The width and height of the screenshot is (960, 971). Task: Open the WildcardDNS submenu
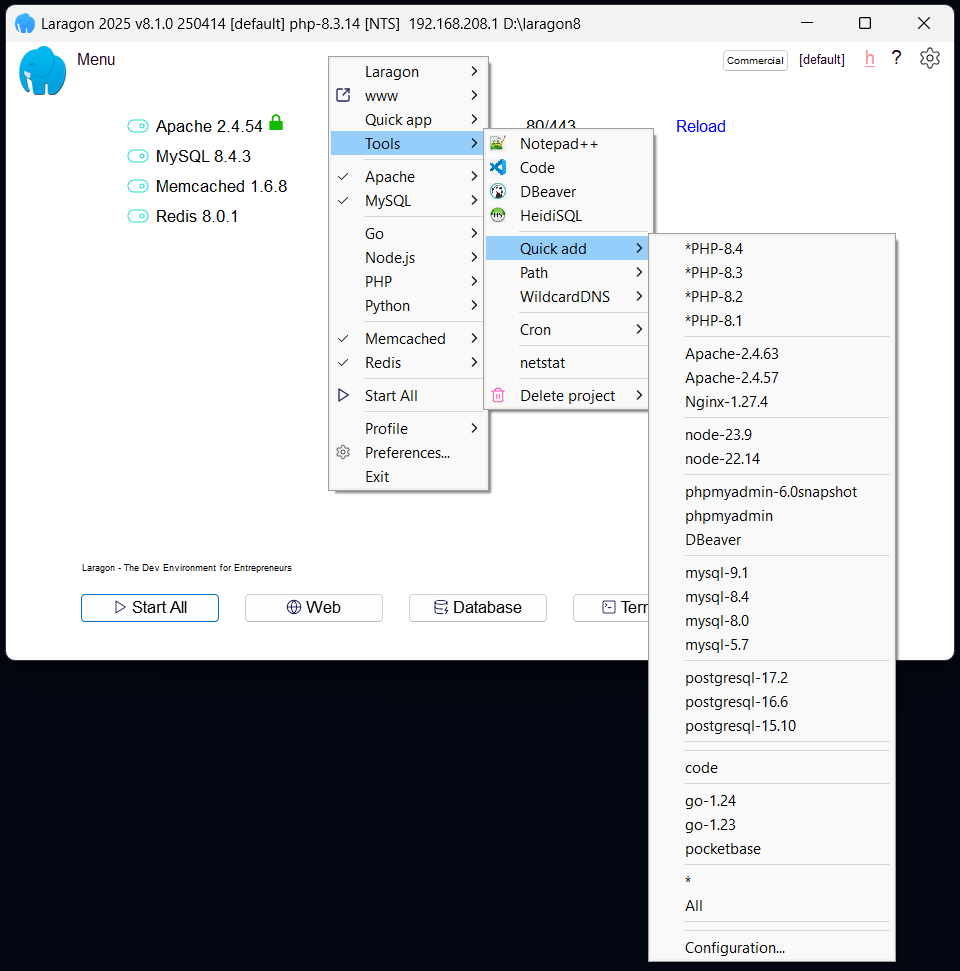pos(565,296)
